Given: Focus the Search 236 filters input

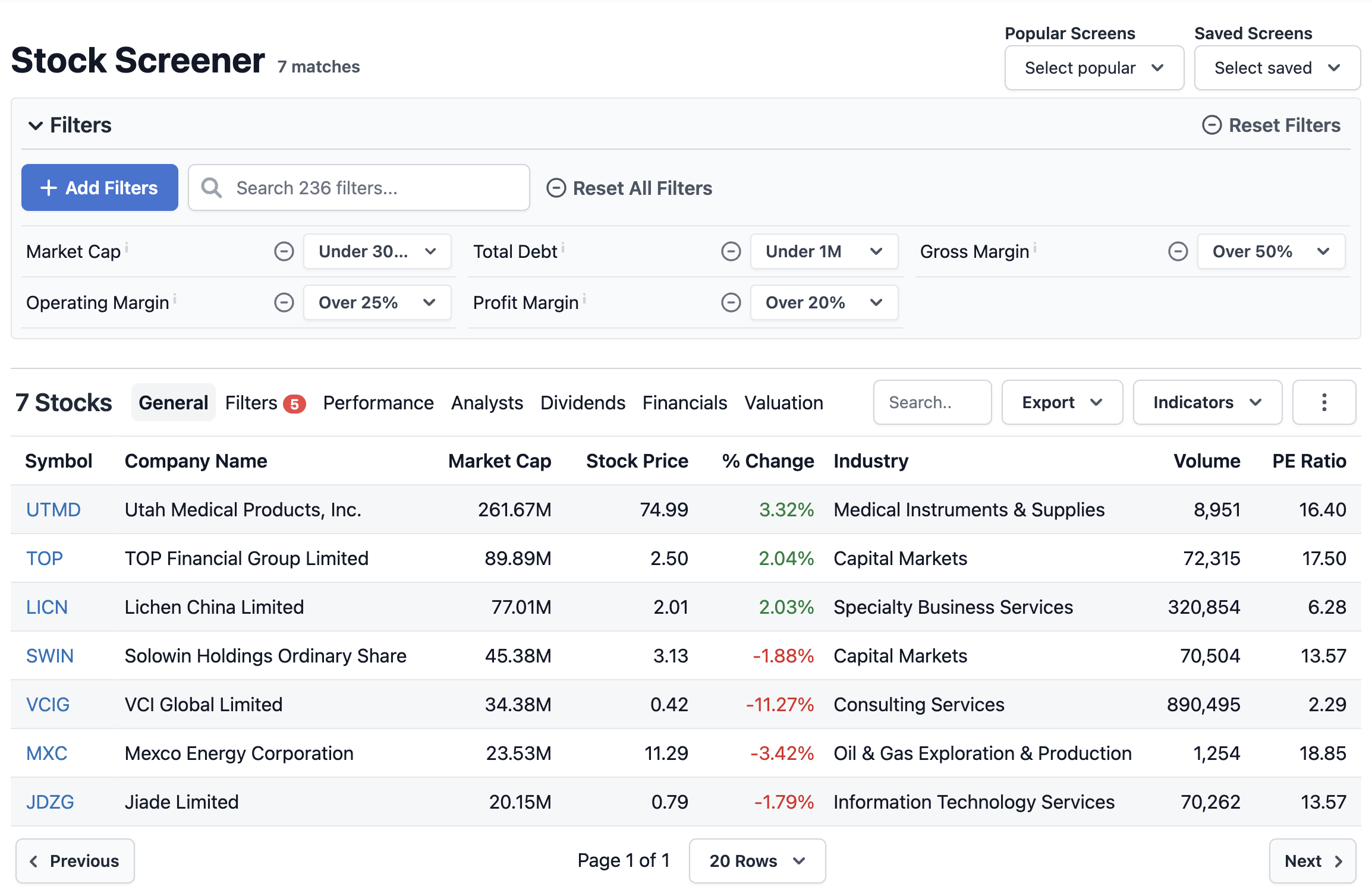Looking at the screenshot, I should pyautogui.click(x=359, y=188).
